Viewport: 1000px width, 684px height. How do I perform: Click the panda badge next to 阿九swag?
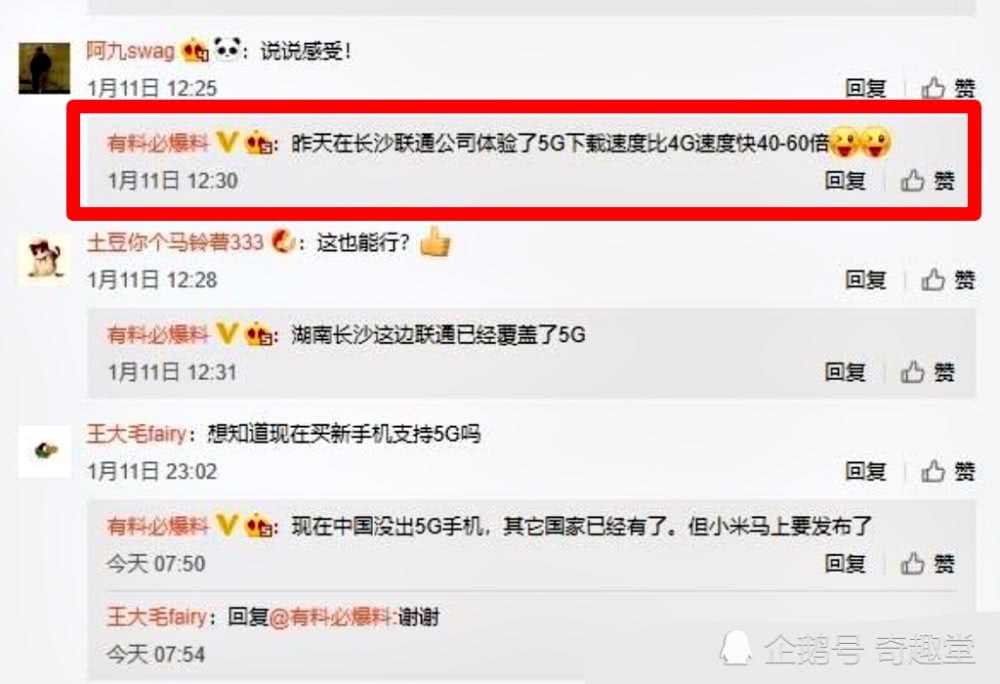(x=227, y=48)
